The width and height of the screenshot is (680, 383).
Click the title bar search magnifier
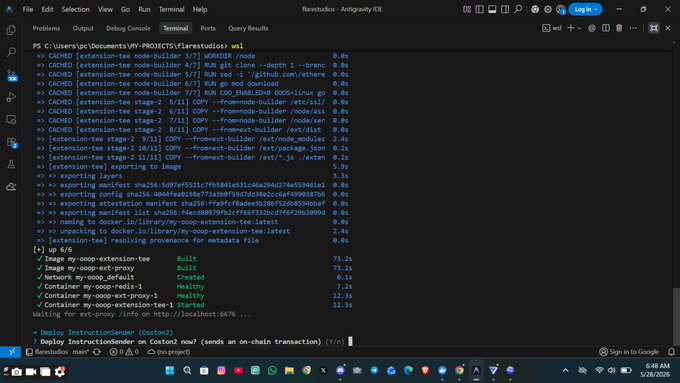pyautogui.click(x=518, y=9)
